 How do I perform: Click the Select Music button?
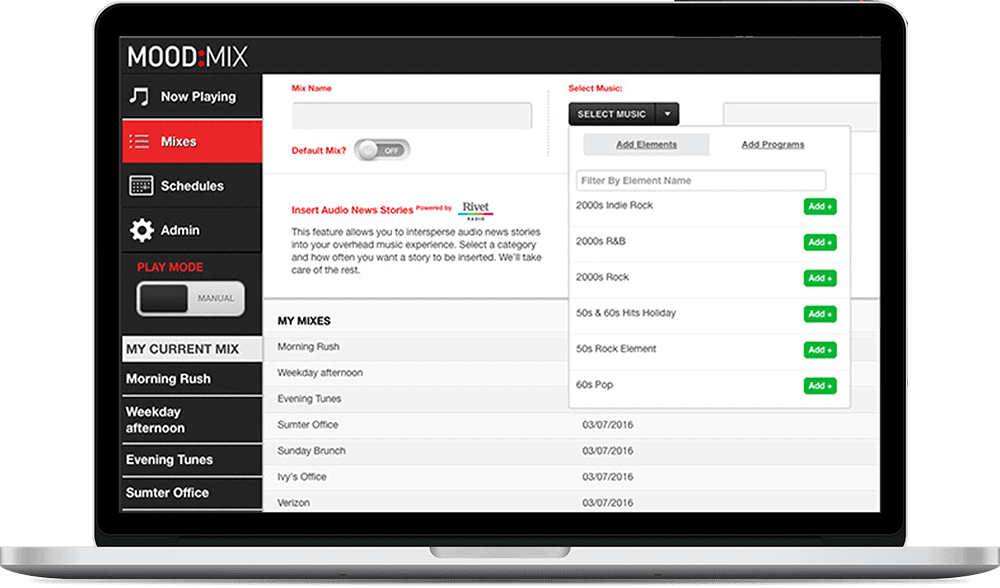coord(612,114)
